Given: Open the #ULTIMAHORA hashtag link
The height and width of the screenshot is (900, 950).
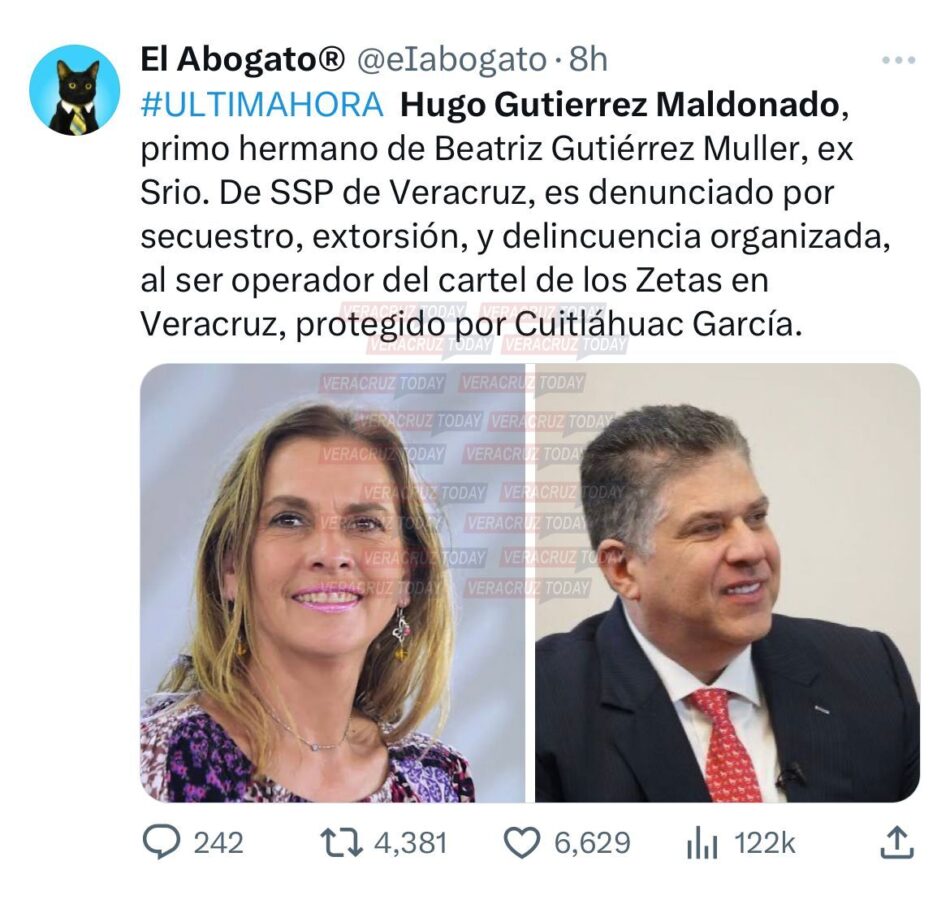Looking at the screenshot, I should pos(262,104).
